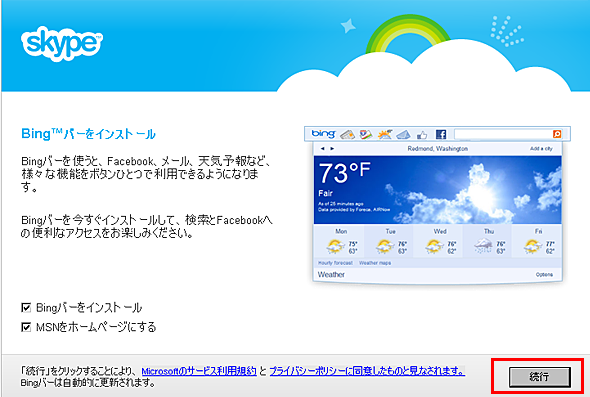Uncheck the Bingバーをインストール checkbox
This screenshot has height=397, width=590.
26,308
